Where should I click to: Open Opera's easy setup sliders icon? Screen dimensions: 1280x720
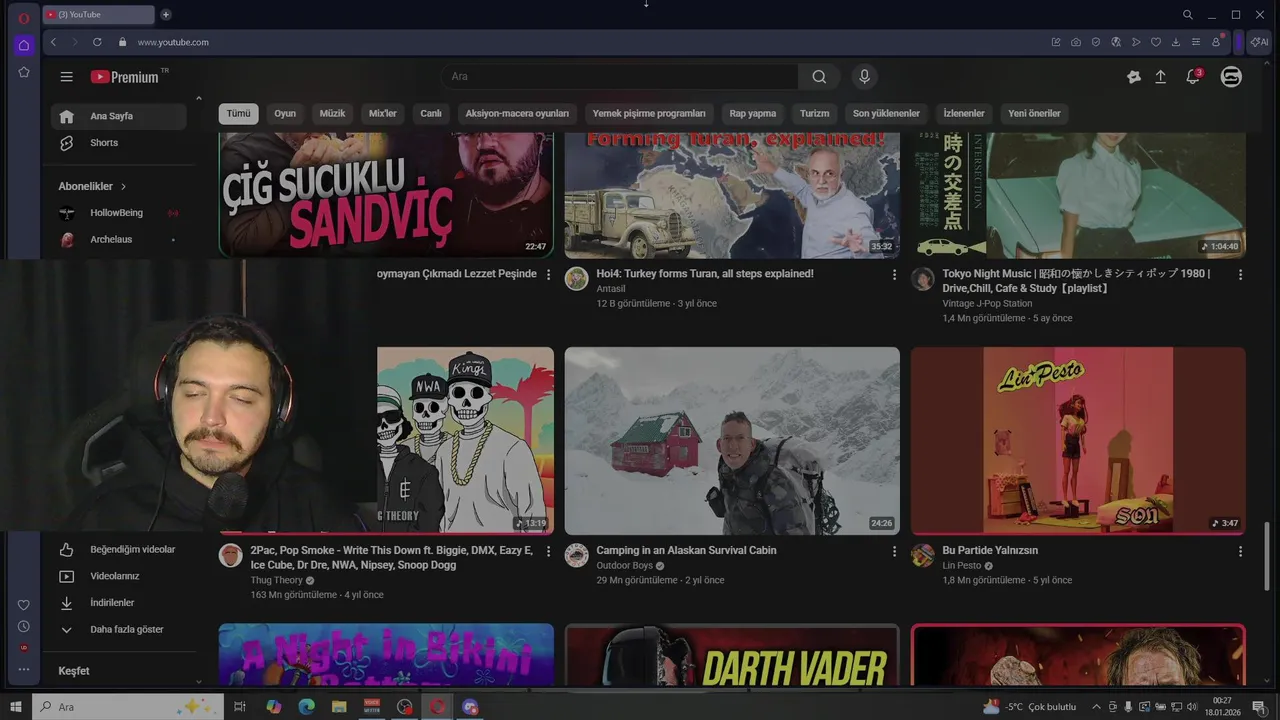(1195, 42)
